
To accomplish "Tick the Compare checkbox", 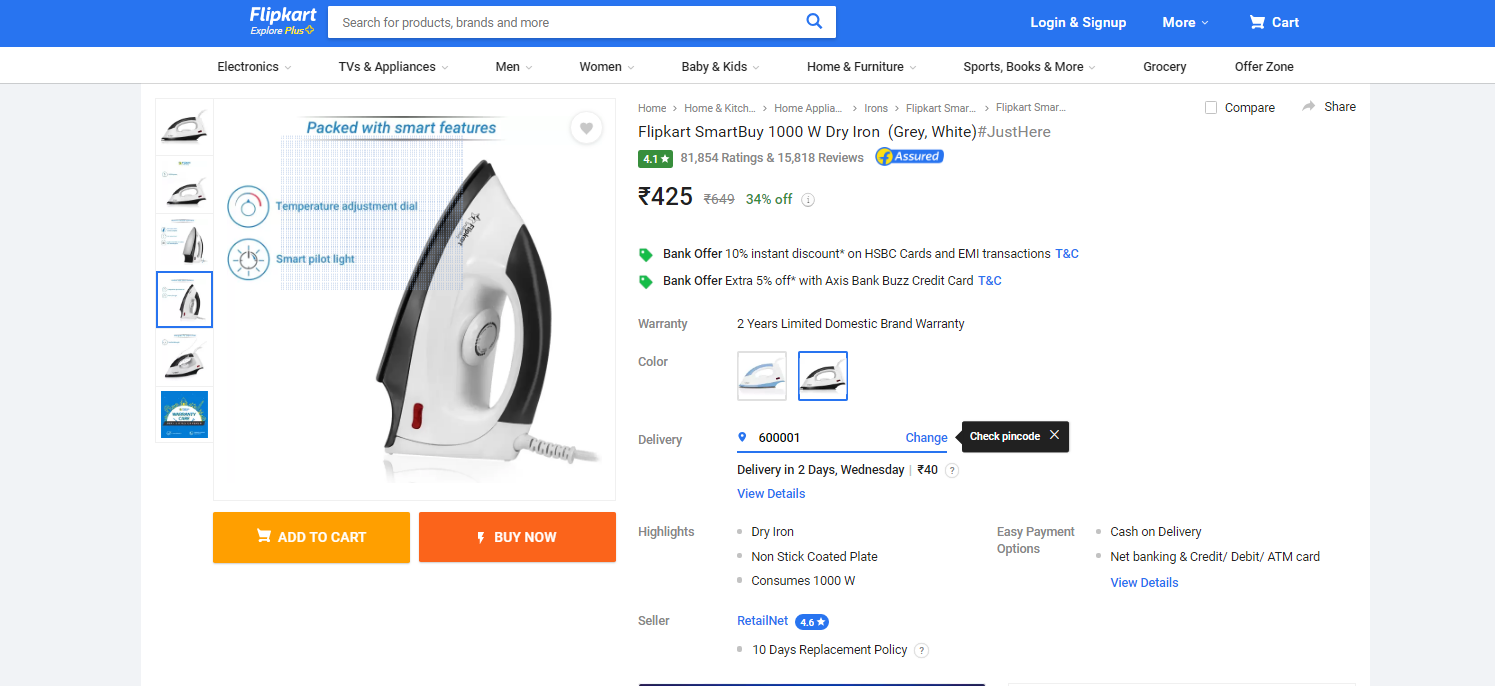I will pos(1211,107).
